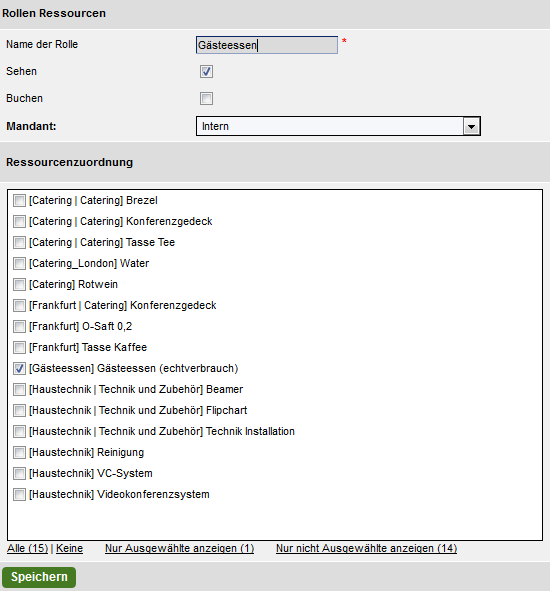This screenshot has height=591, width=550.
Task: Click the Name der Rolle text field
Action: click(267, 45)
